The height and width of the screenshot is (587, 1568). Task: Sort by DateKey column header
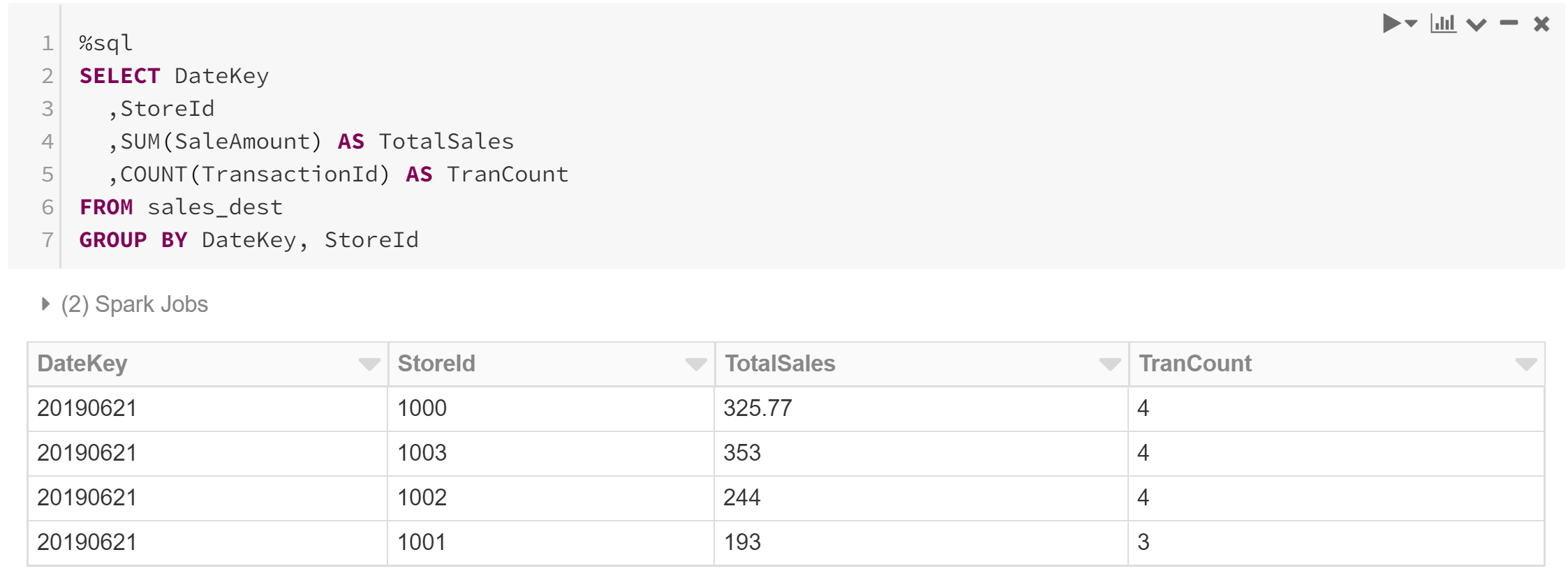pyautogui.click(x=82, y=364)
